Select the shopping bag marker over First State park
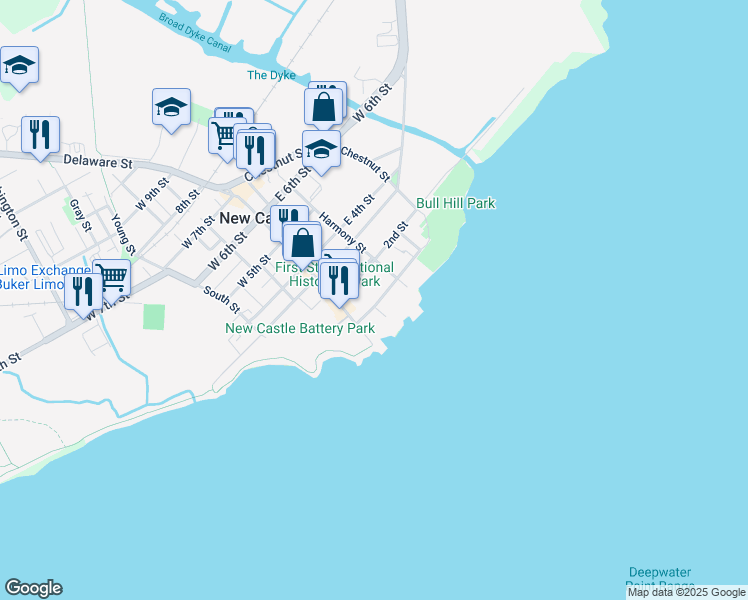748x600 pixels. pyautogui.click(x=302, y=243)
